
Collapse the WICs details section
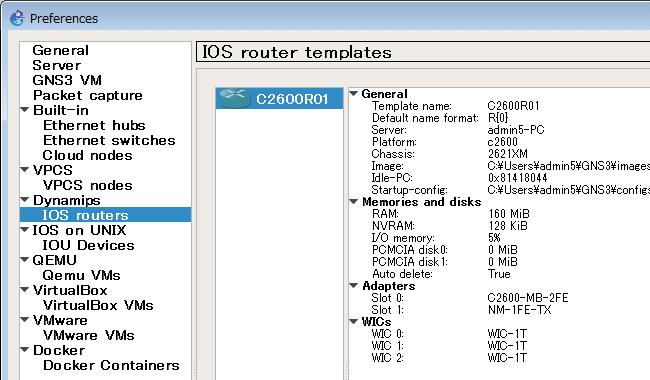tap(354, 322)
